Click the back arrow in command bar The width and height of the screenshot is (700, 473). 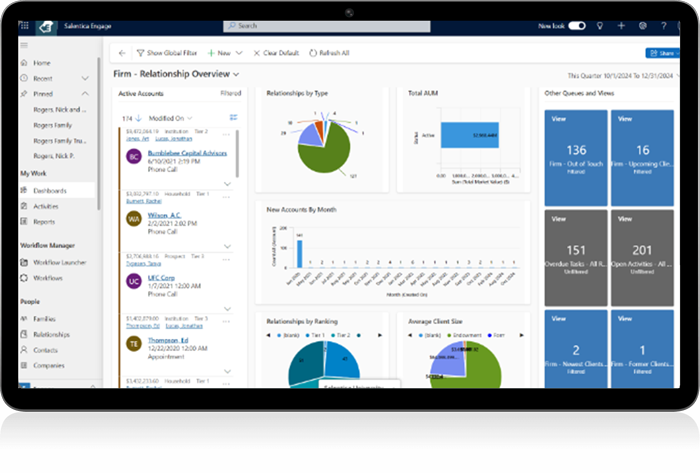121,52
